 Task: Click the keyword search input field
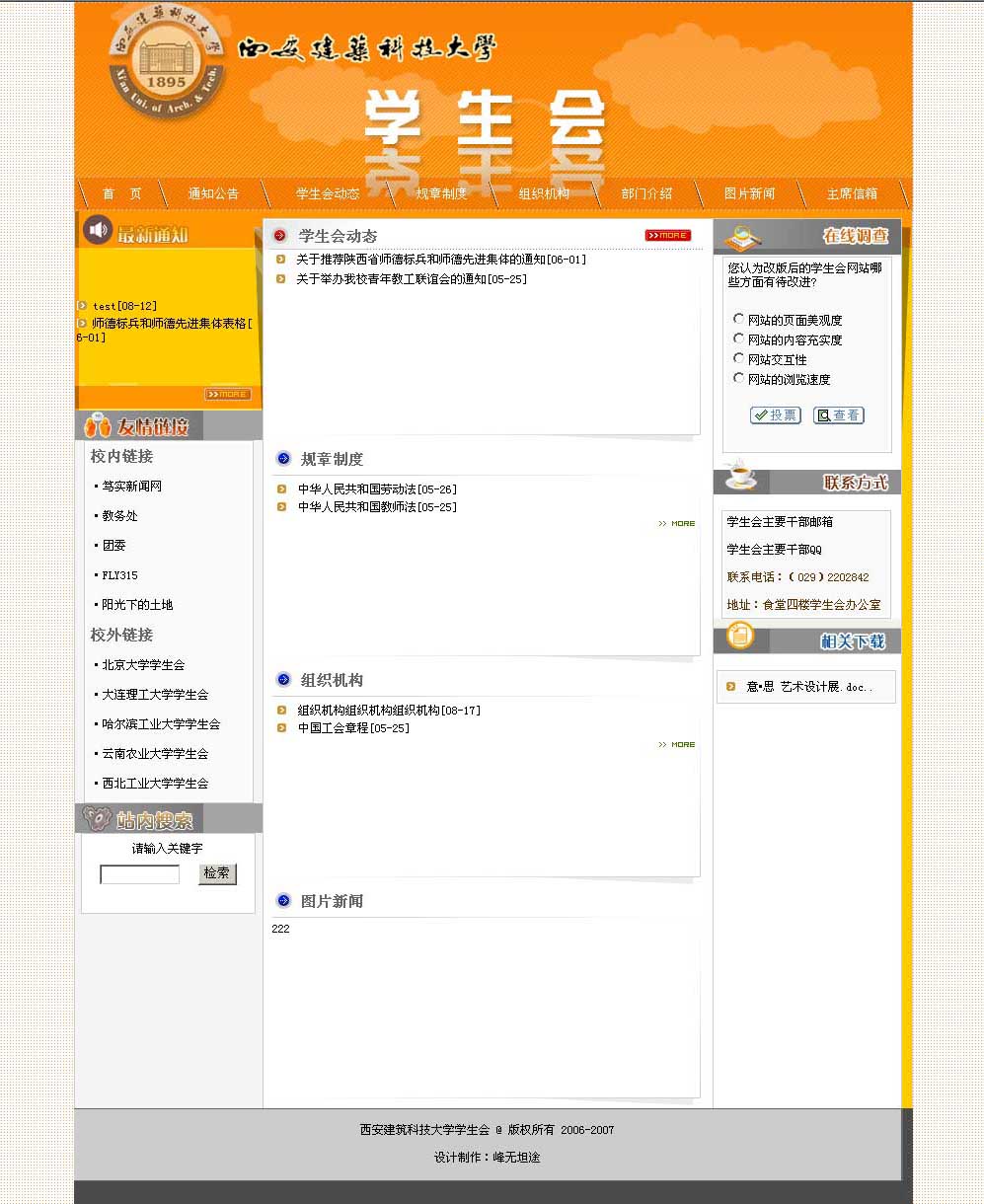click(x=140, y=874)
